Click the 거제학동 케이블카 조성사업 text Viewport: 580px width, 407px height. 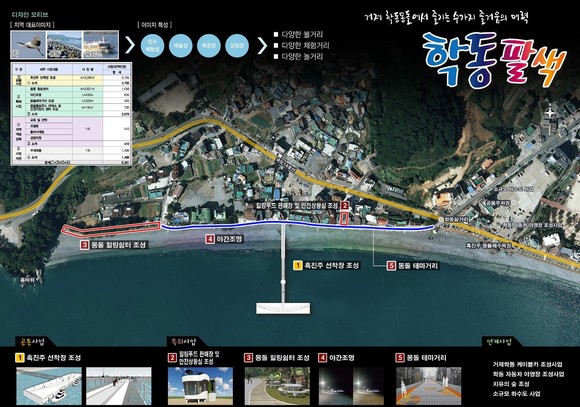pos(527,364)
